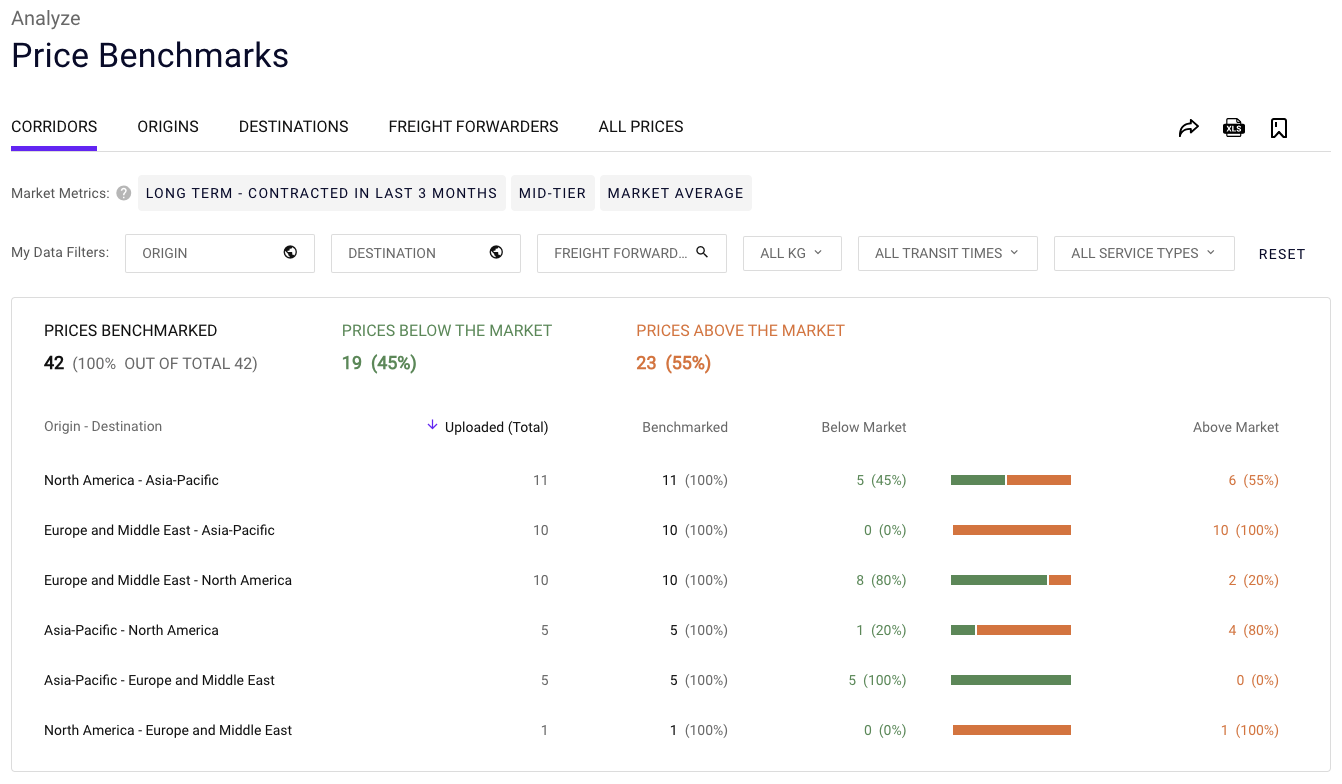Open the ALL TRANSIT TIMES dropdown

pos(947,253)
